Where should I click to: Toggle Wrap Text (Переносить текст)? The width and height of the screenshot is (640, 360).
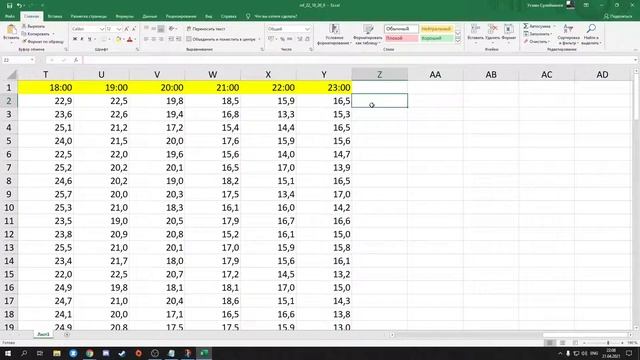(206, 29)
